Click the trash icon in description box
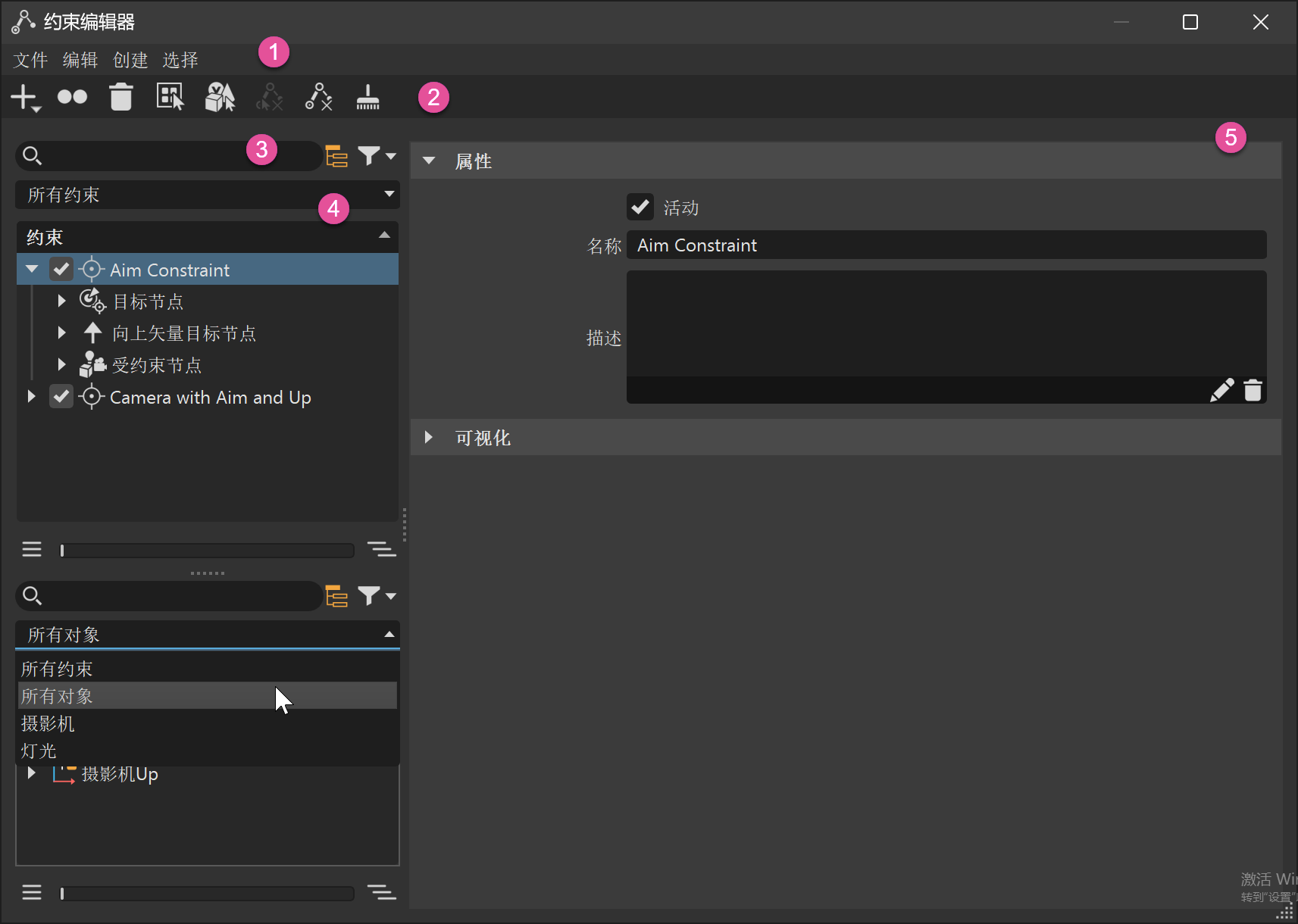Viewport: 1298px width, 924px height. coord(1253,390)
